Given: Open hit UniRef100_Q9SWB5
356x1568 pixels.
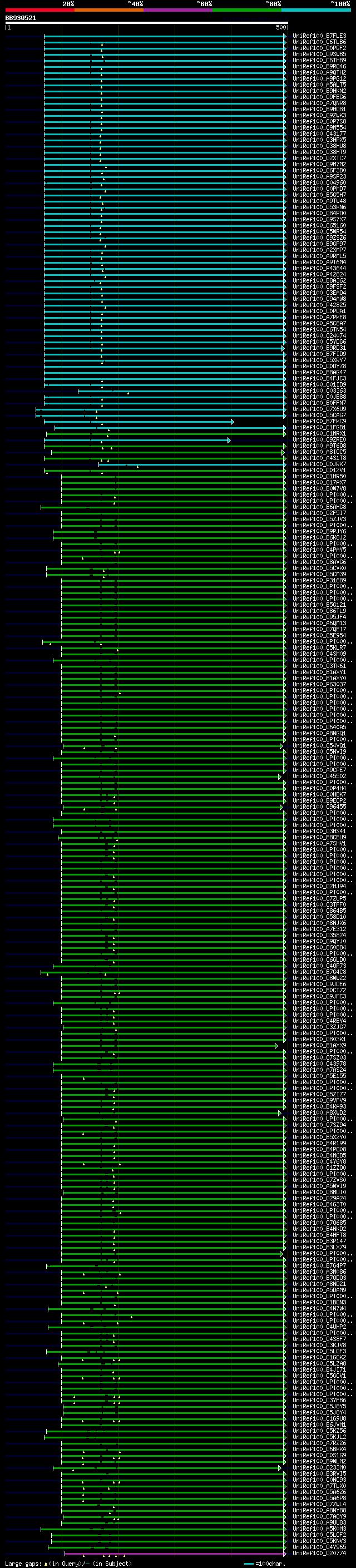Looking at the screenshot, I should pyautogui.click(x=319, y=54).
